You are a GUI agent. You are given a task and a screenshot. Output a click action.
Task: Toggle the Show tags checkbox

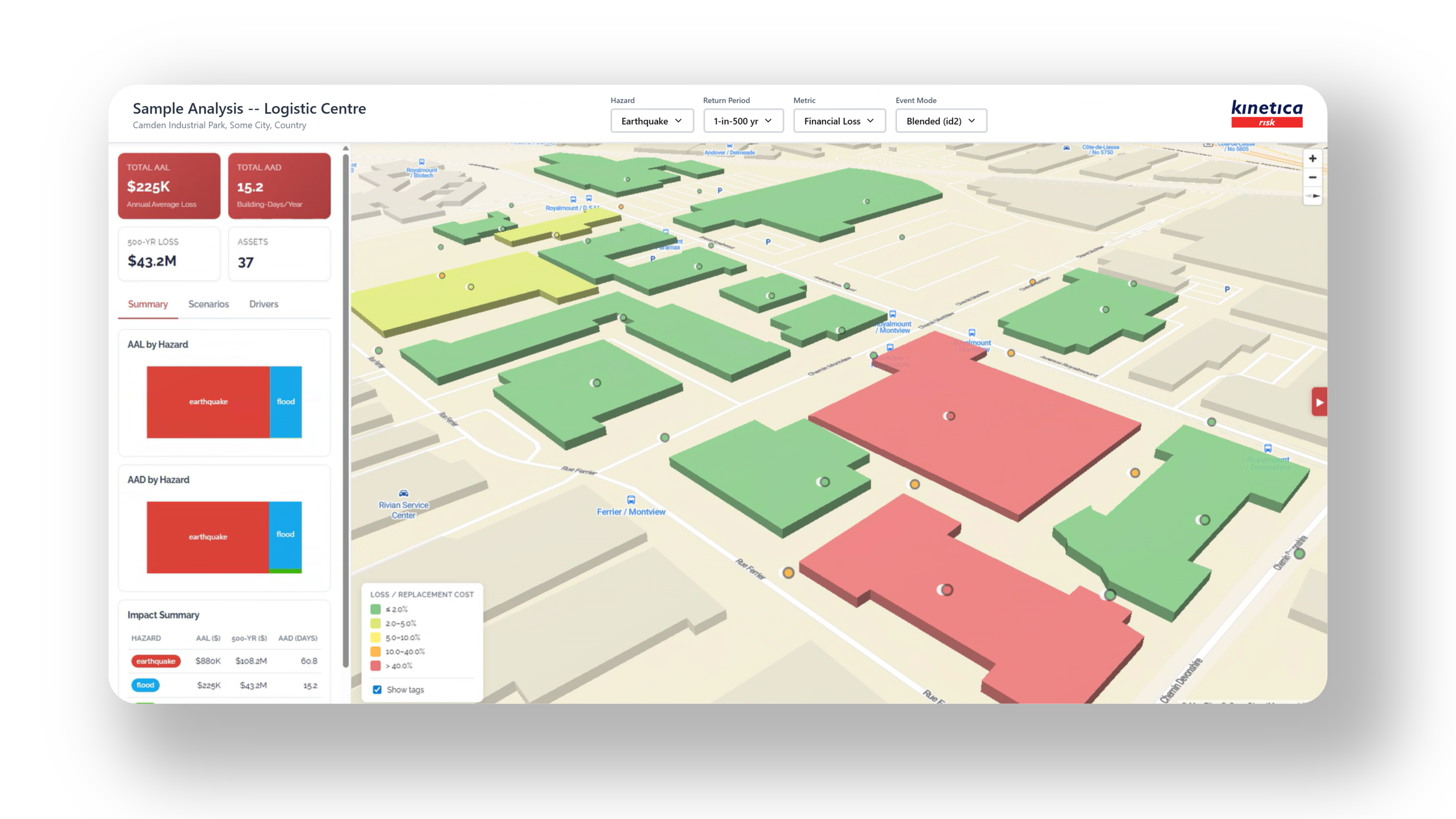pos(377,690)
